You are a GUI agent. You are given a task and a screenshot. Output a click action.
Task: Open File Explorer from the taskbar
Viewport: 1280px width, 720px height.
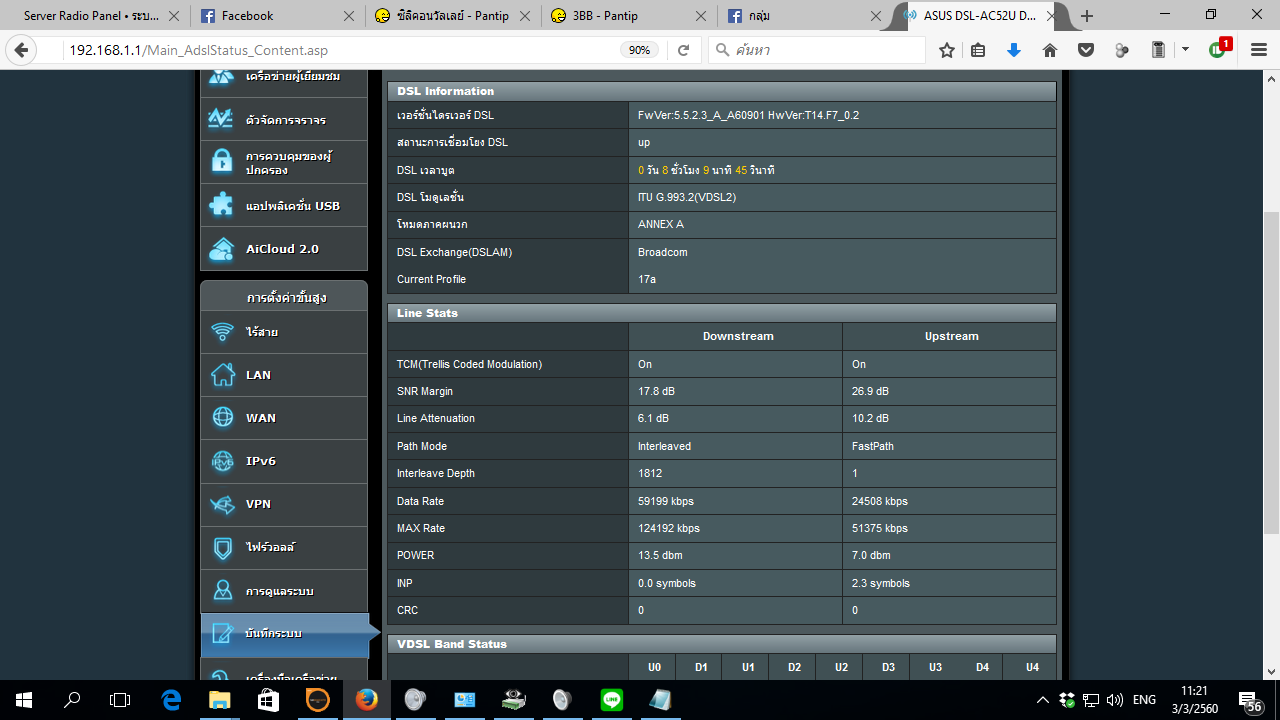pyautogui.click(x=220, y=700)
